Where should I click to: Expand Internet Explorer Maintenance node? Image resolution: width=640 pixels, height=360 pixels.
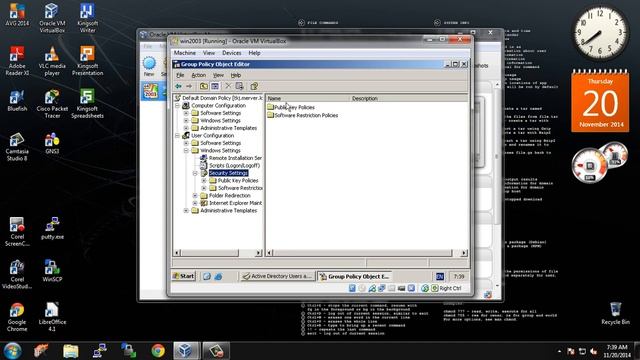pos(195,203)
